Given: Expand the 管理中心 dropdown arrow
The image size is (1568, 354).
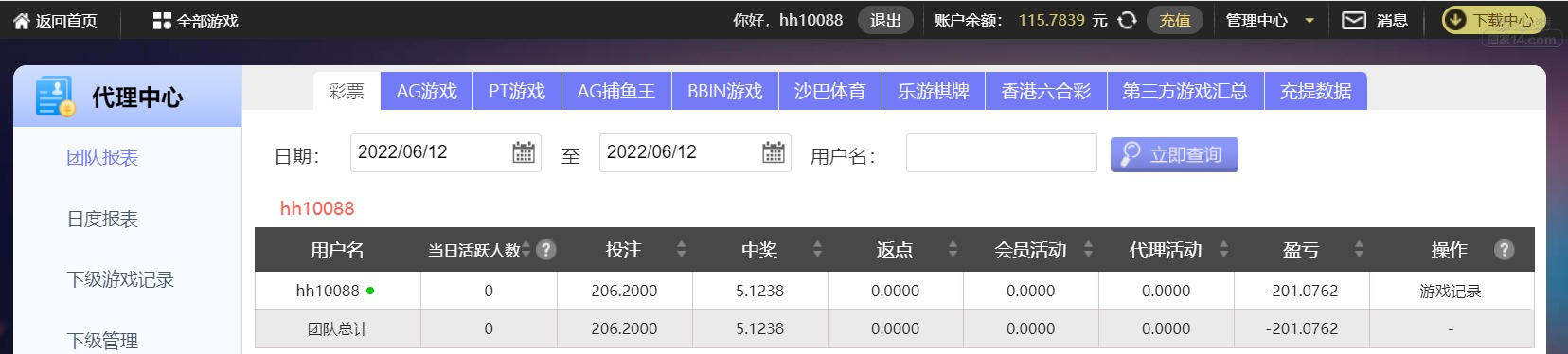Looking at the screenshot, I should (x=1310, y=21).
